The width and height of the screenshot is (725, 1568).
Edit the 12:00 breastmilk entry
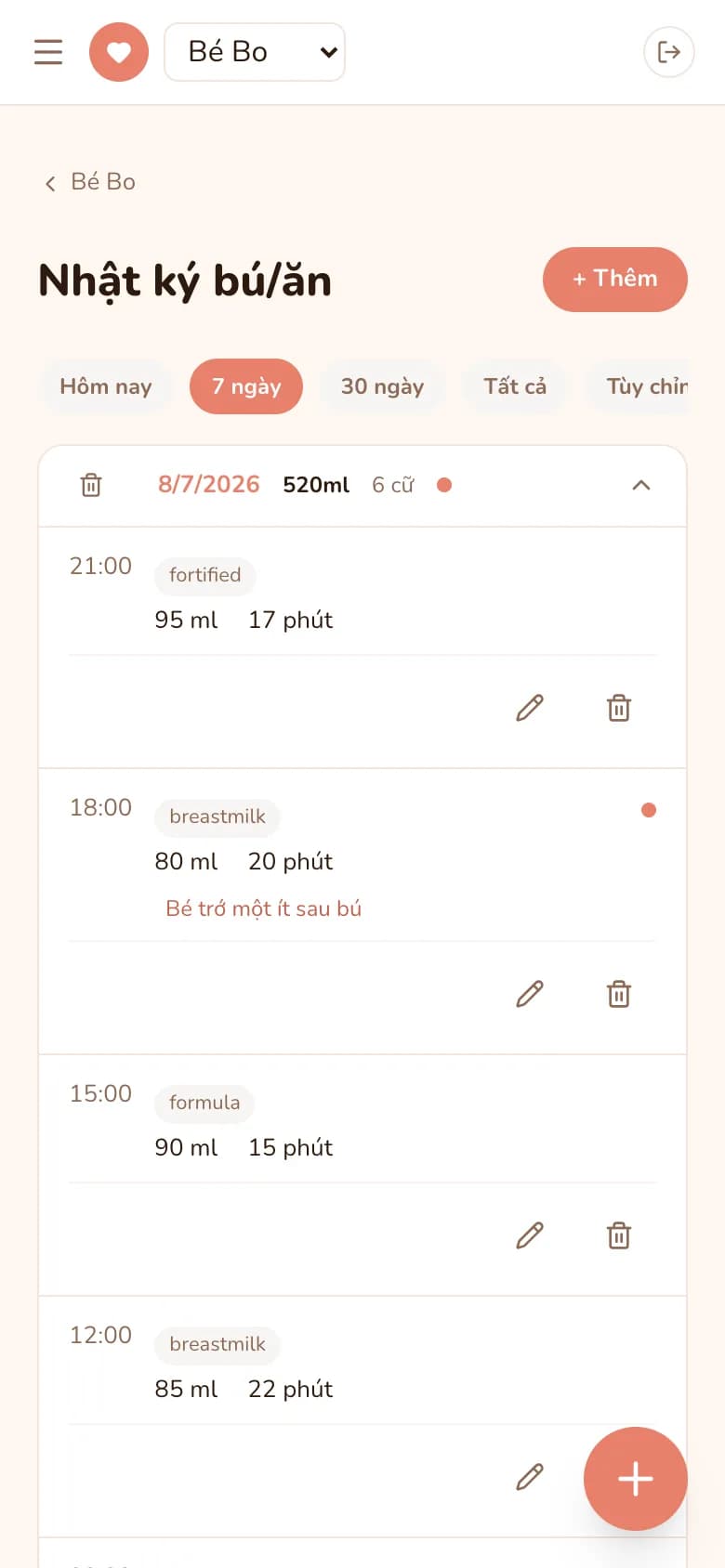[x=530, y=1477]
